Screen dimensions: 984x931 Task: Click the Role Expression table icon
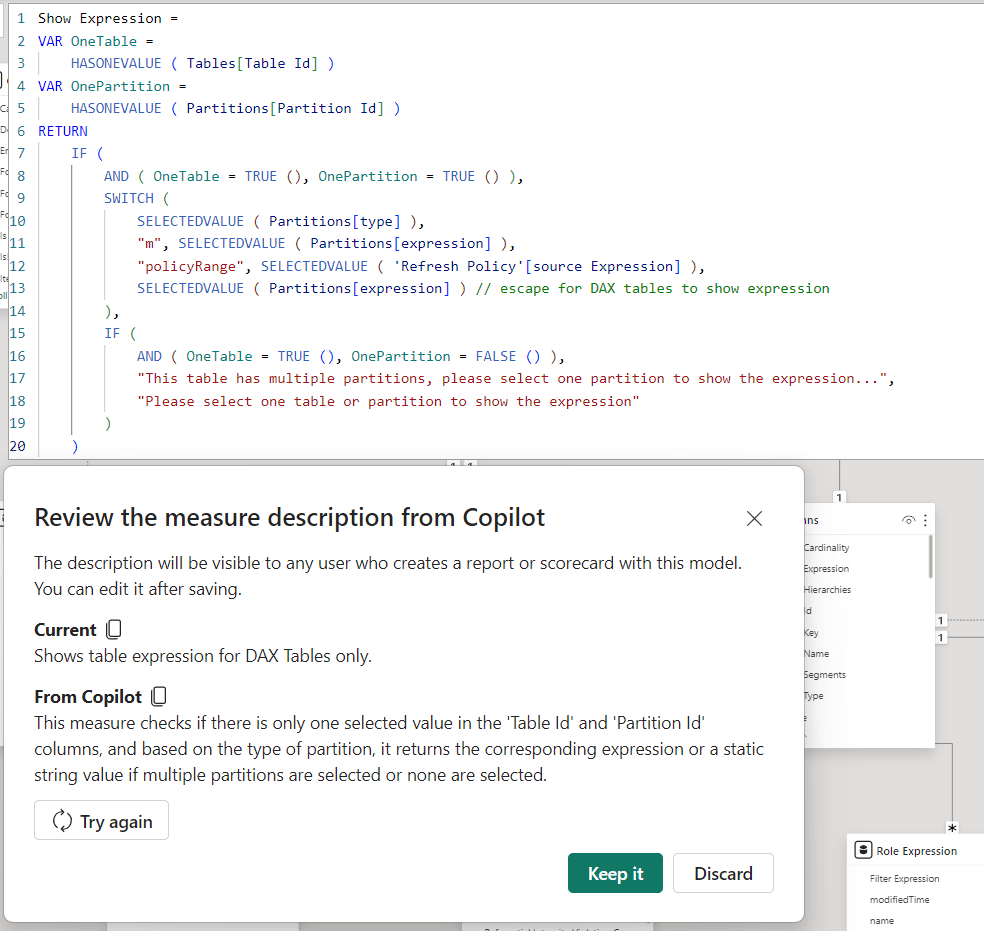pos(864,850)
